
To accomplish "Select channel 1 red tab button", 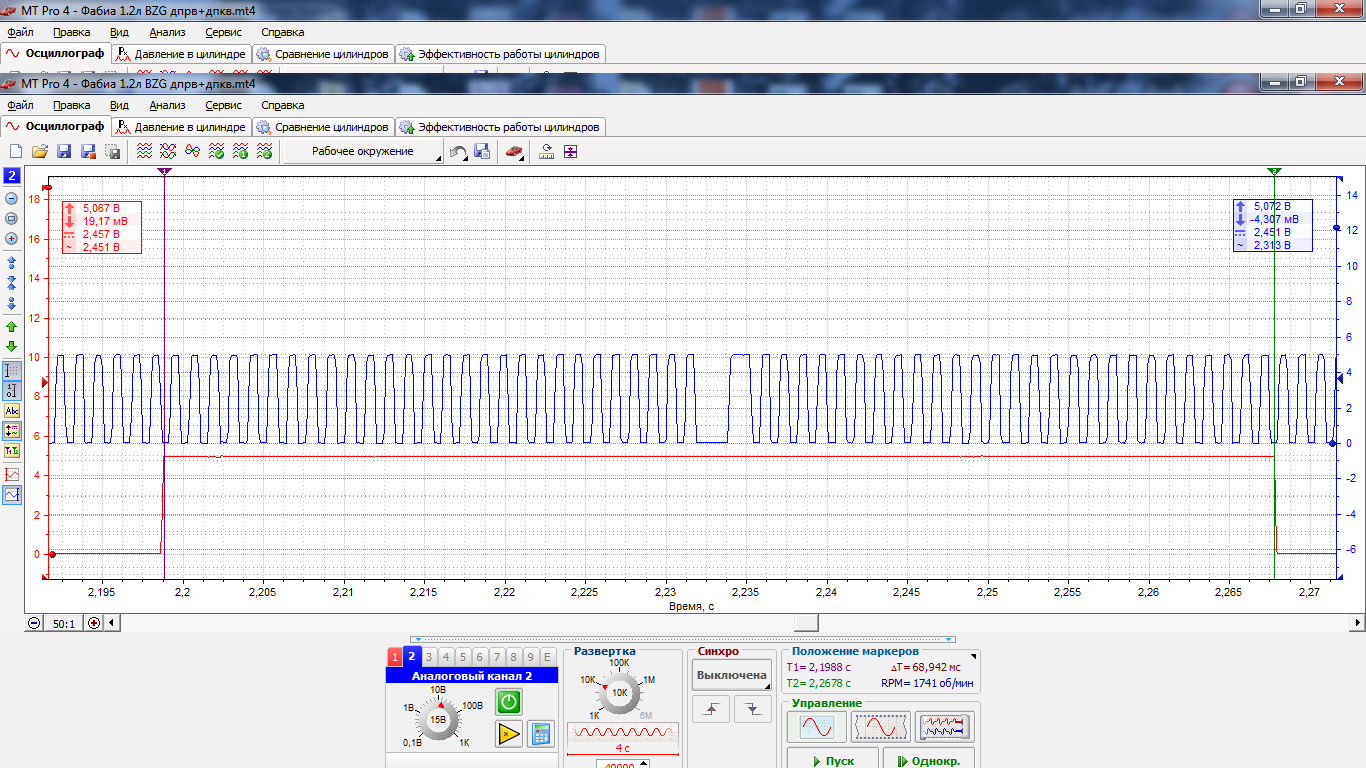I will (395, 657).
